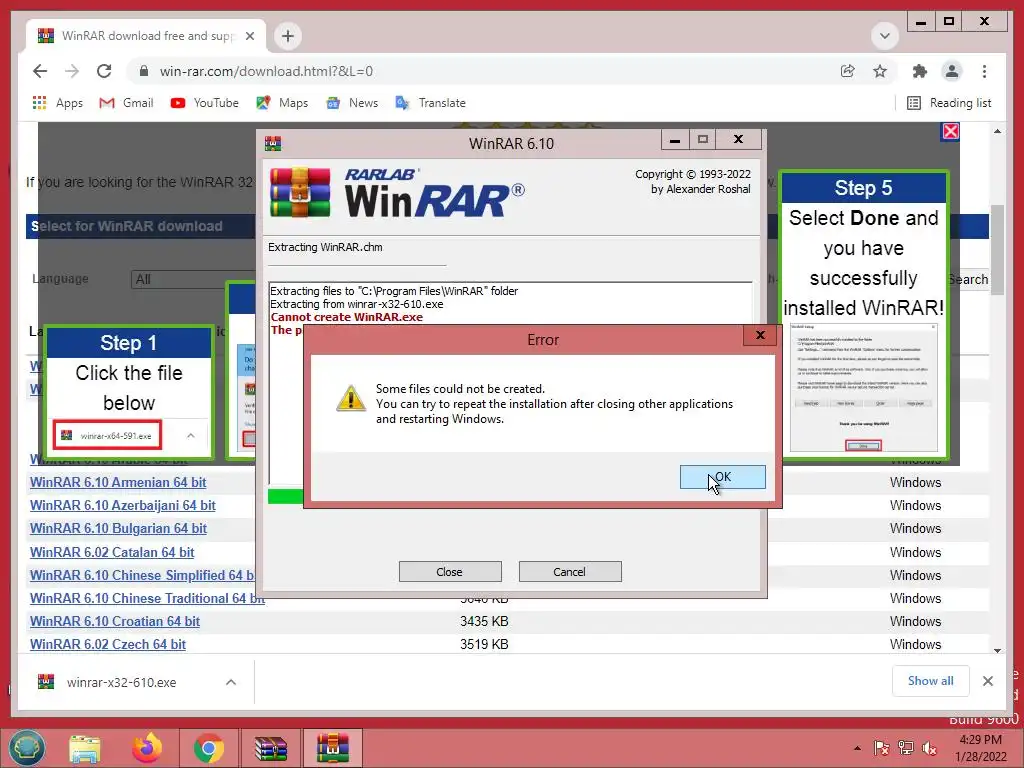The height and width of the screenshot is (768, 1024).
Task: Open WinRAR 6.10 Armenian 64 bit link
Action: pyautogui.click(x=118, y=482)
